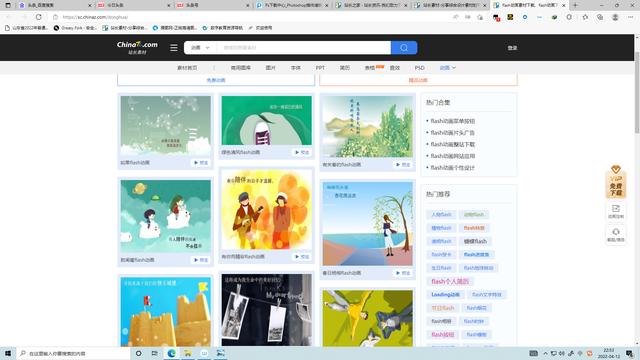This screenshot has width=640, height=360.
Task: Open the nav item with the orange new badge
Action: tap(370, 68)
